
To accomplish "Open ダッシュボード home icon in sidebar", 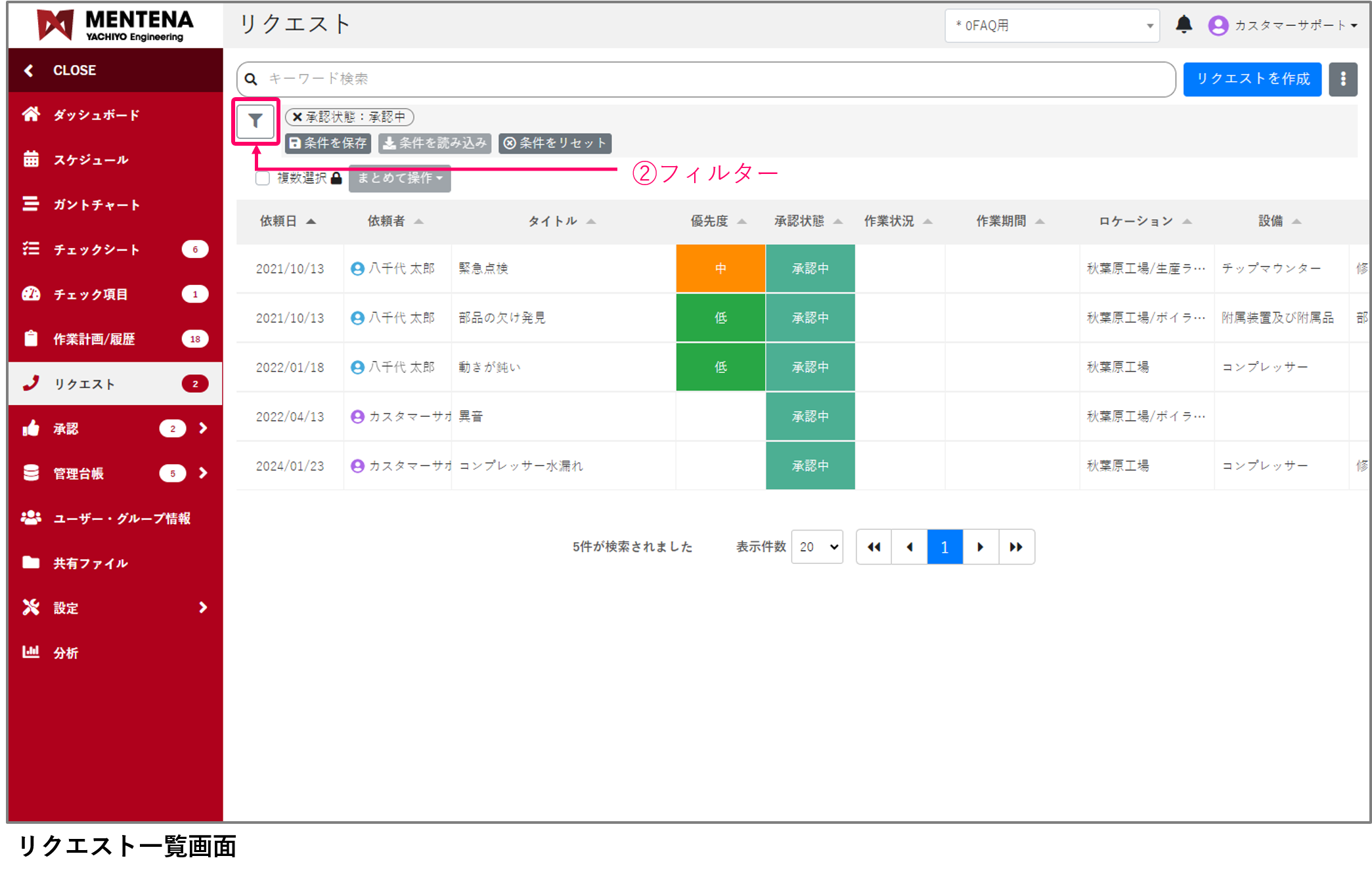I will [x=31, y=114].
